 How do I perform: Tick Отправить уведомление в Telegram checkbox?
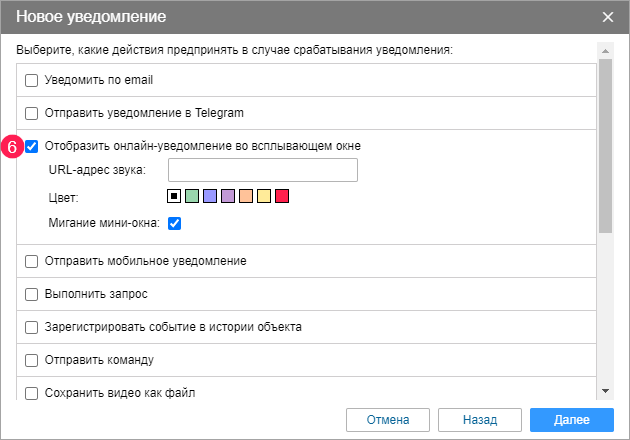pos(31,113)
